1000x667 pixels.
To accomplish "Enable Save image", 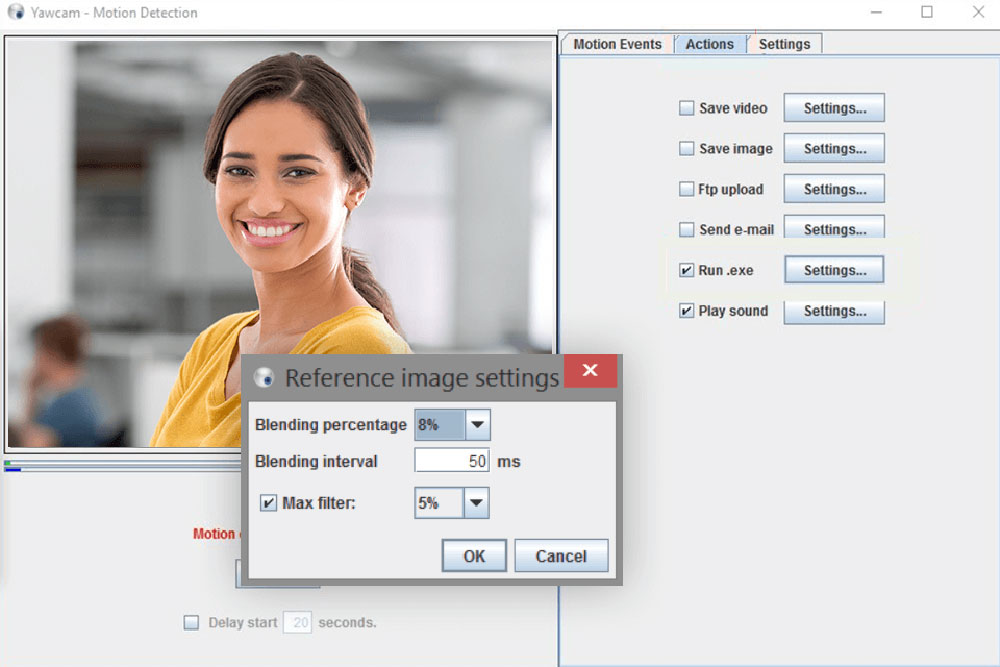I will point(687,148).
